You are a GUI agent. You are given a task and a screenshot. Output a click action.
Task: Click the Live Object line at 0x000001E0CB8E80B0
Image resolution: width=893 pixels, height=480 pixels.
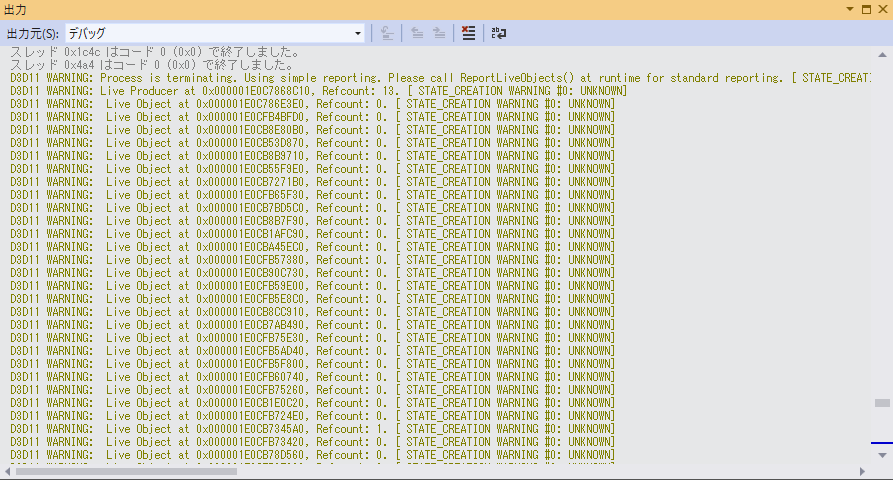pos(313,130)
